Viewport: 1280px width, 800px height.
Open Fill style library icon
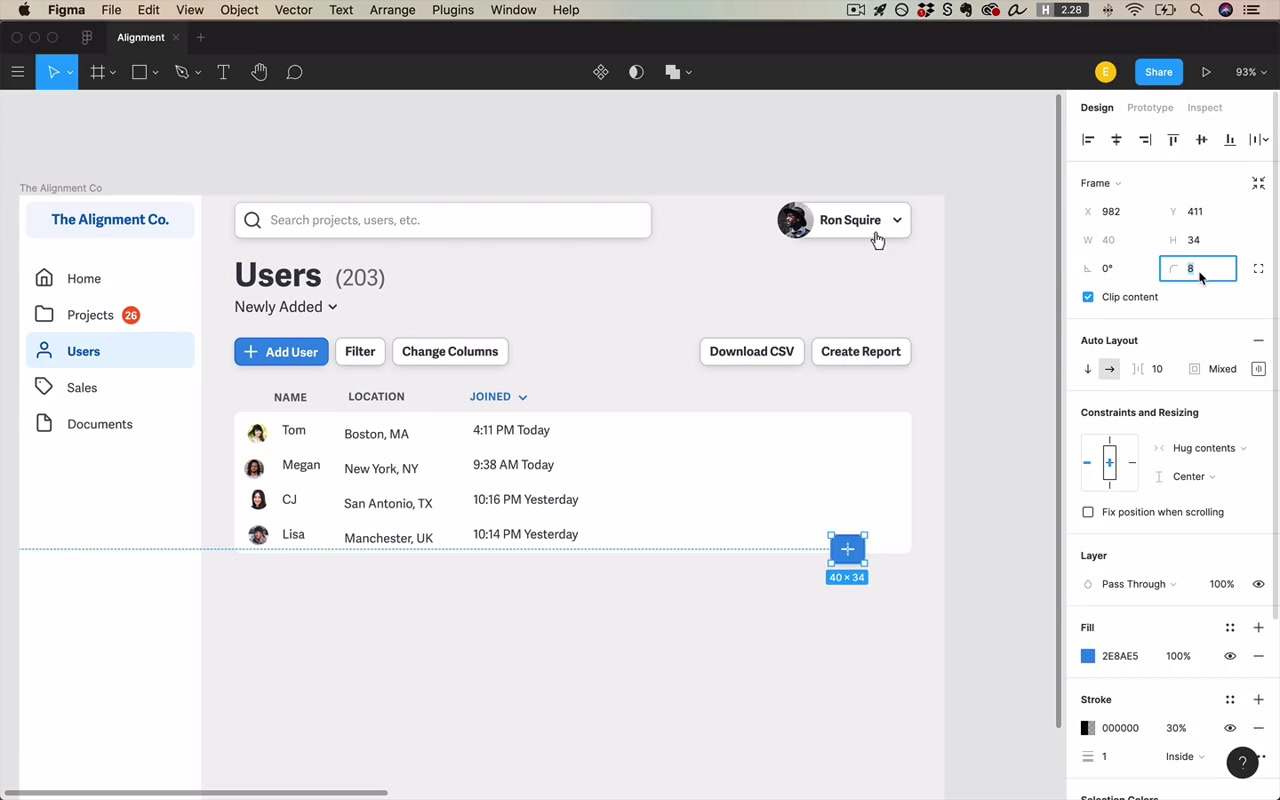1230,628
